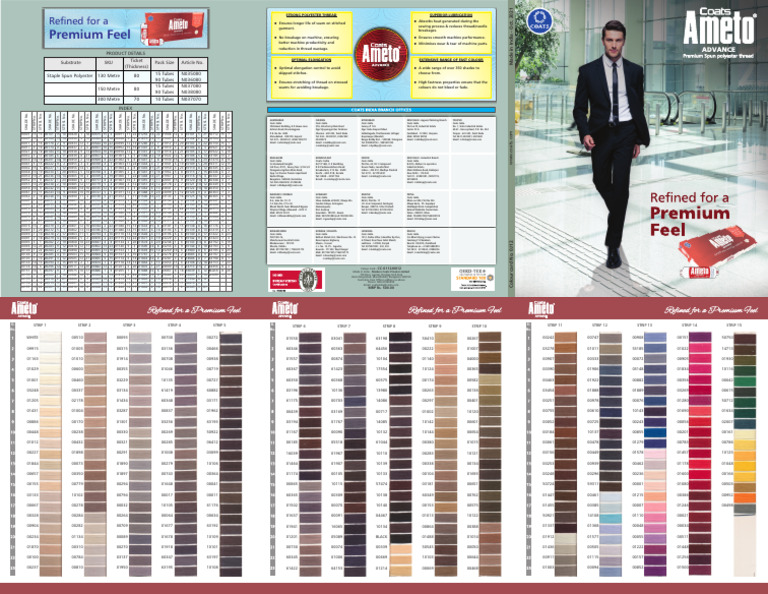Click the 'Substrate' column header

71,63
